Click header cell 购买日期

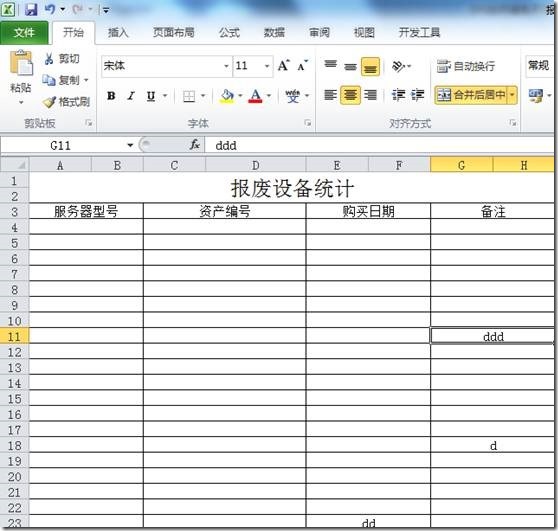coord(368,211)
